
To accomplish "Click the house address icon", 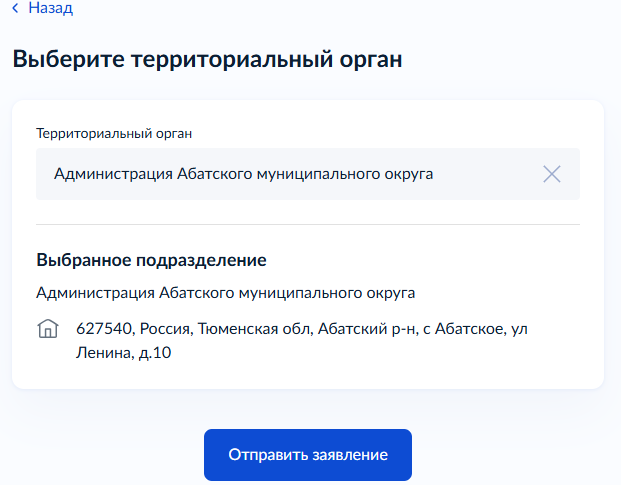I will (x=47, y=329).
